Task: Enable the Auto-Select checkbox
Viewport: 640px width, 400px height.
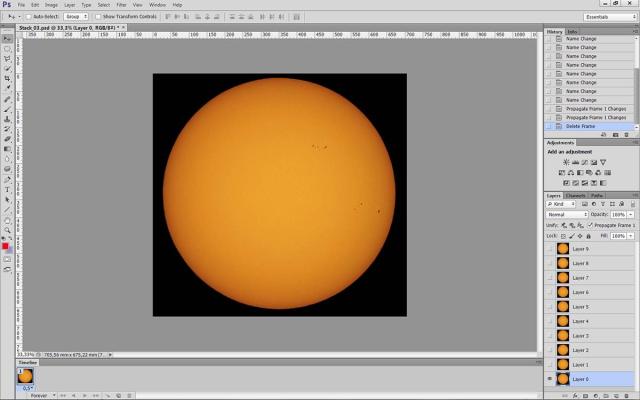Action: click(x=28, y=16)
